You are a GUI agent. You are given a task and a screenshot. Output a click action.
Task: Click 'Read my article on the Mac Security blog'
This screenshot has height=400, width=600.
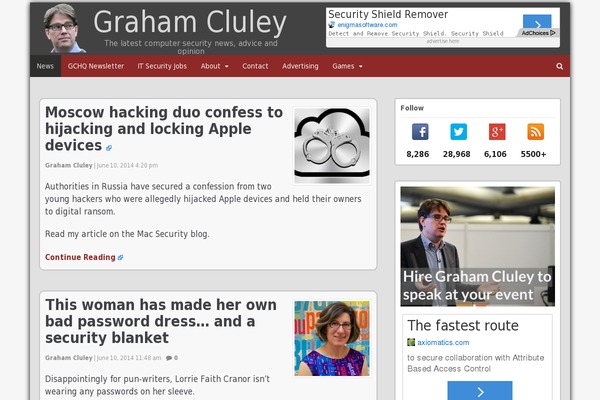[127, 234]
